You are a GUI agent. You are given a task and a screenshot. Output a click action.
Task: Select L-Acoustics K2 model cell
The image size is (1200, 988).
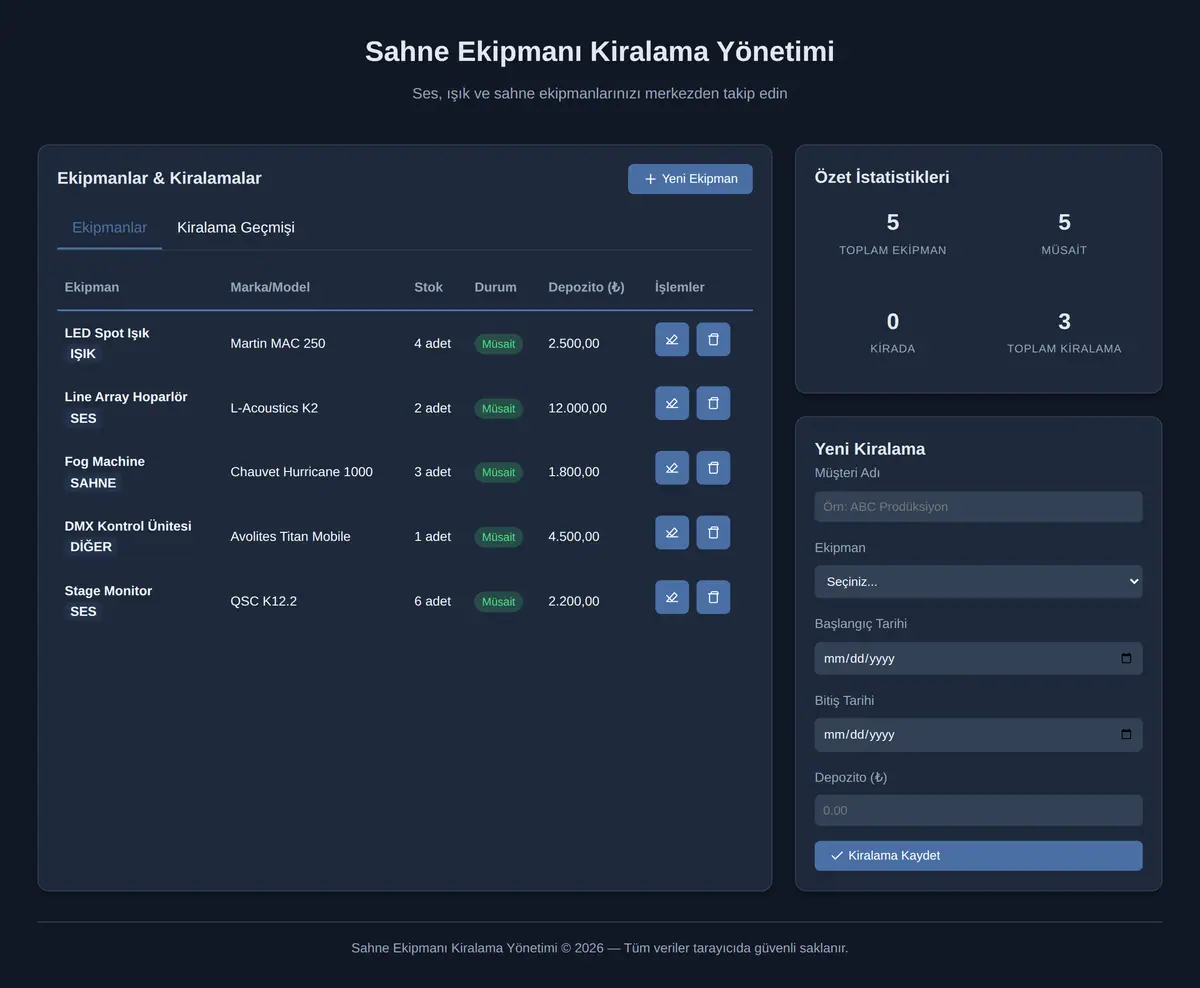[x=274, y=408]
